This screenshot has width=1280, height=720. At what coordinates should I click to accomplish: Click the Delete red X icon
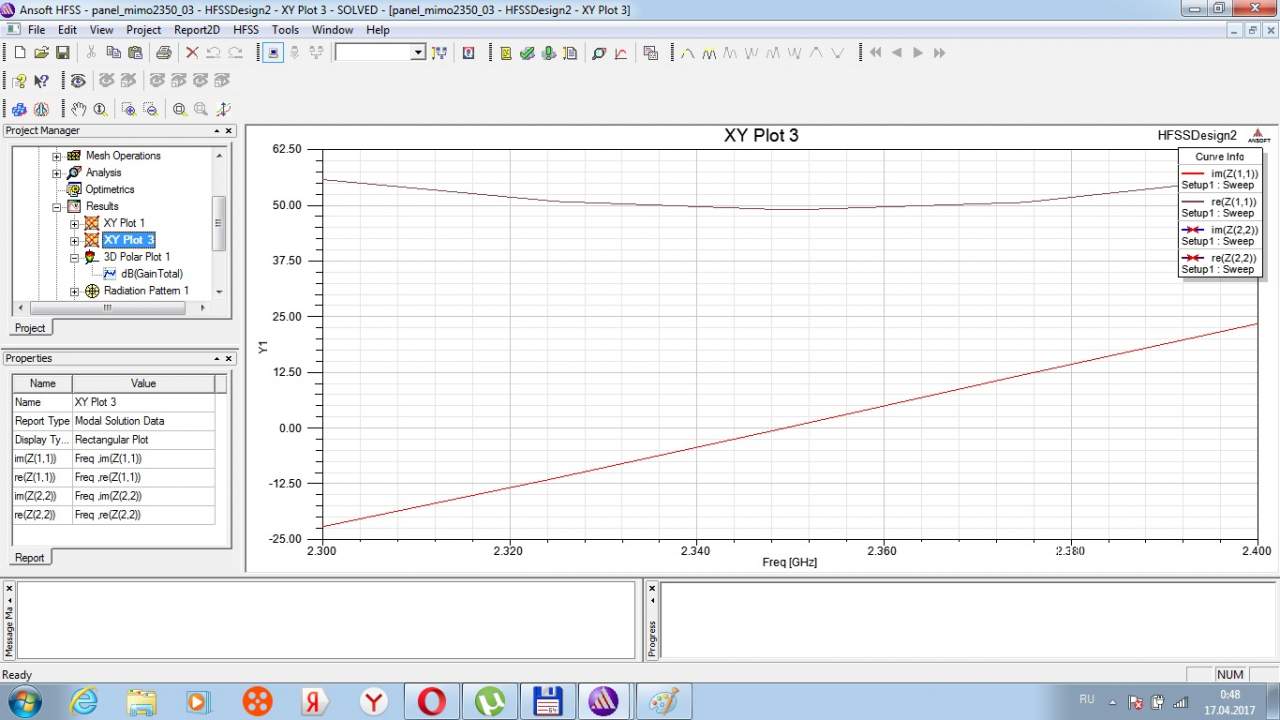click(x=192, y=53)
